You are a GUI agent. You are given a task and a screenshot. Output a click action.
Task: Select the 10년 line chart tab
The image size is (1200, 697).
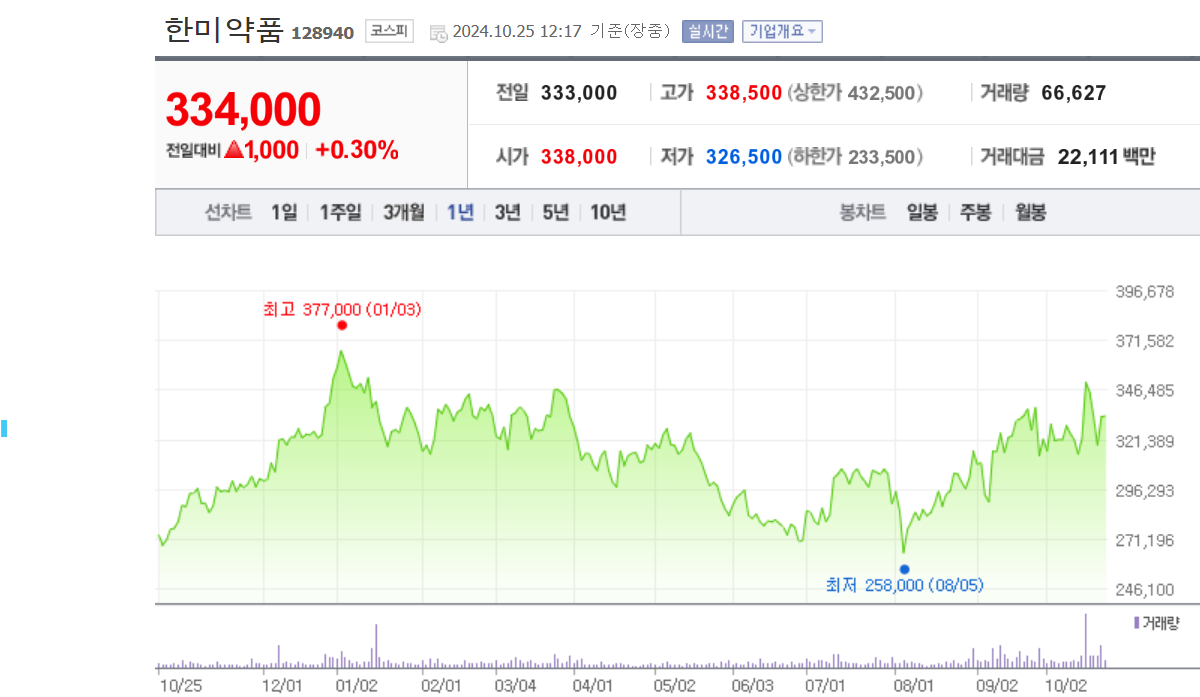point(608,212)
